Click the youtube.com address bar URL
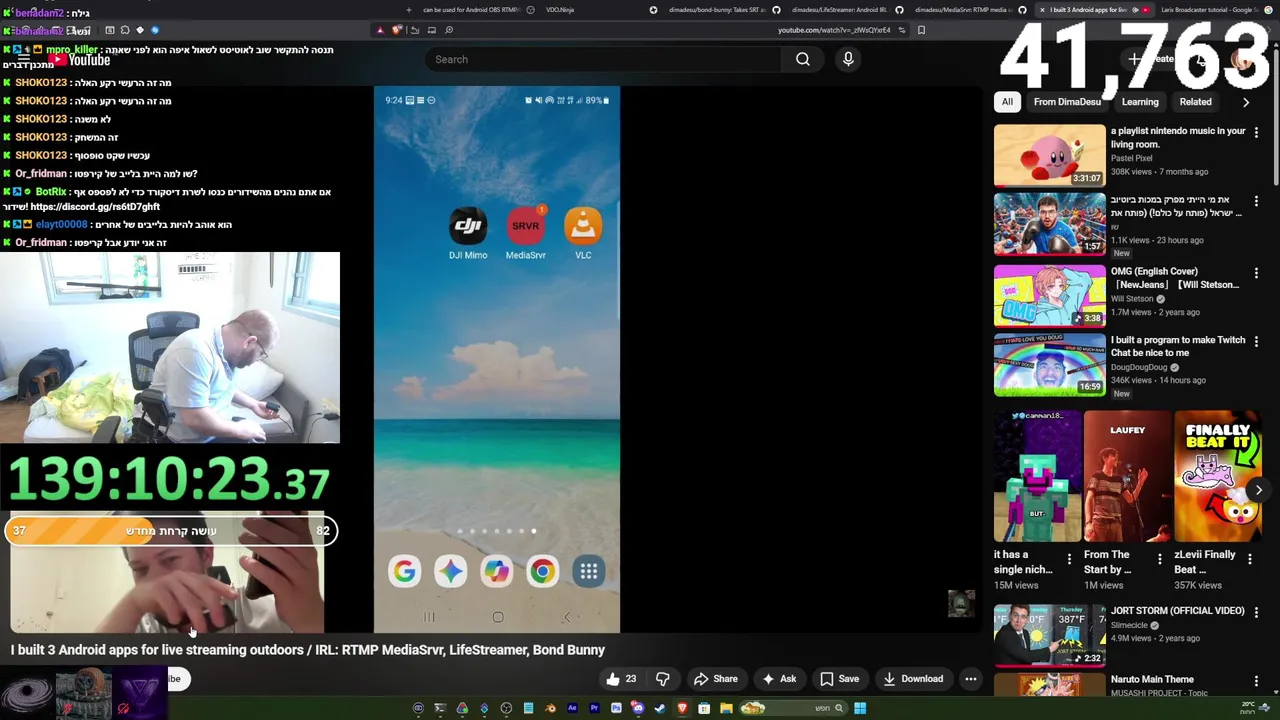1280x720 pixels. [x=834, y=30]
